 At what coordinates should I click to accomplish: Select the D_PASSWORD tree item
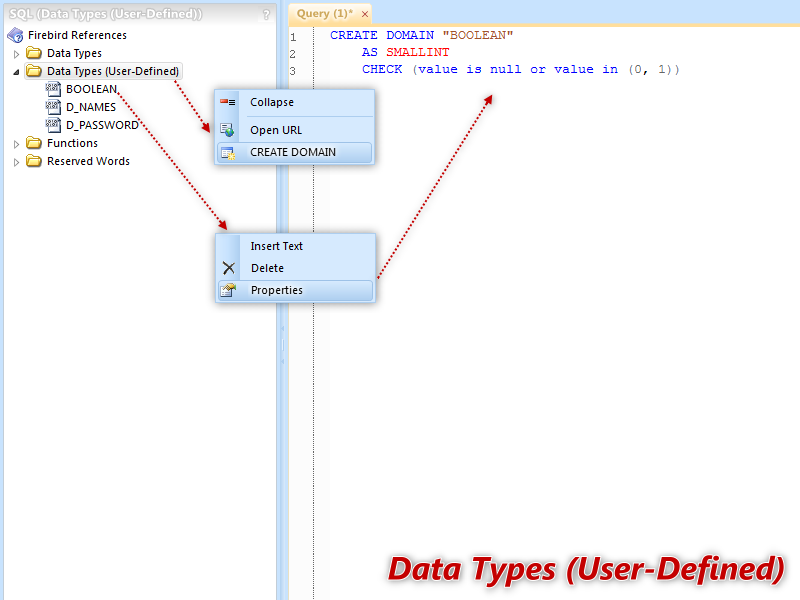point(103,125)
